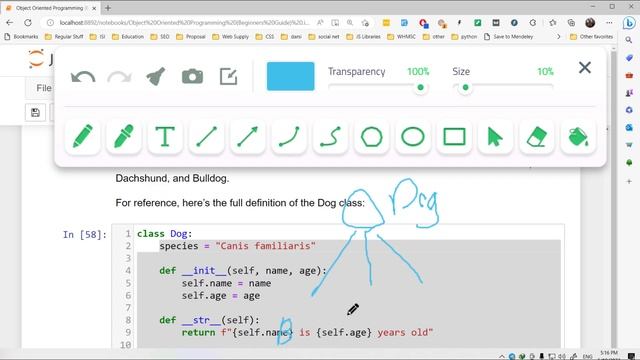This screenshot has height=360, width=640.
Task: Click the localhost address bar
Action: (184, 22)
